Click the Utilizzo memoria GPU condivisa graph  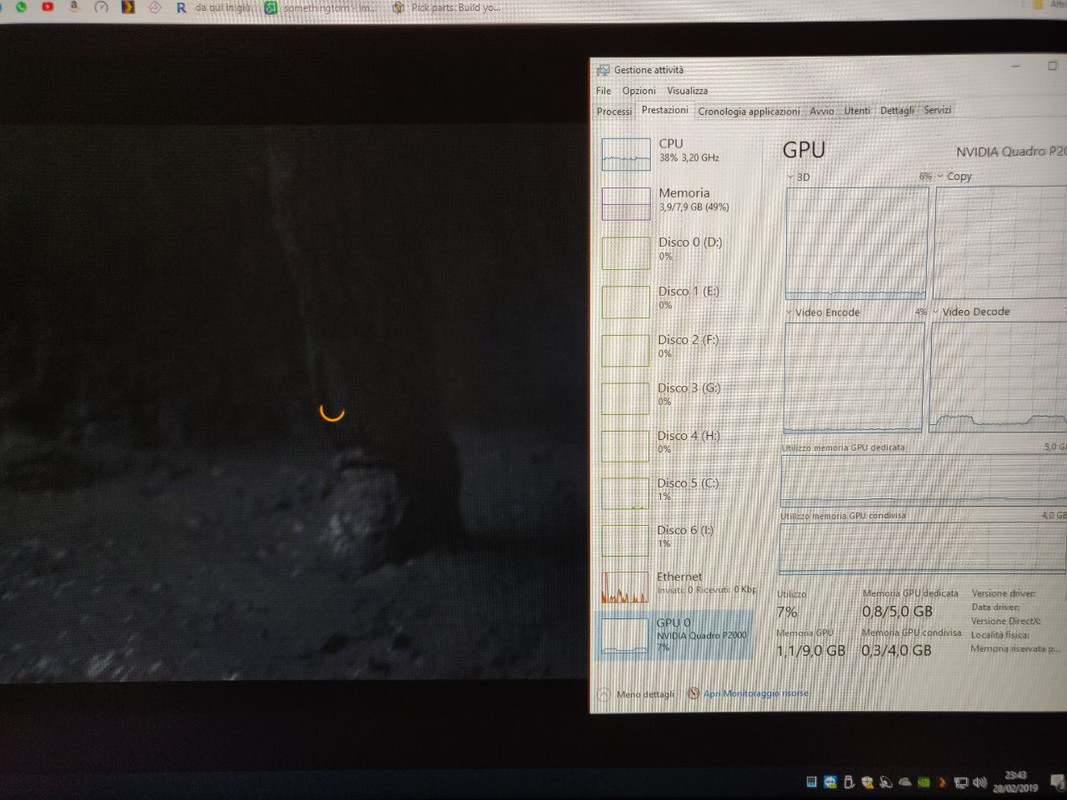(922, 548)
